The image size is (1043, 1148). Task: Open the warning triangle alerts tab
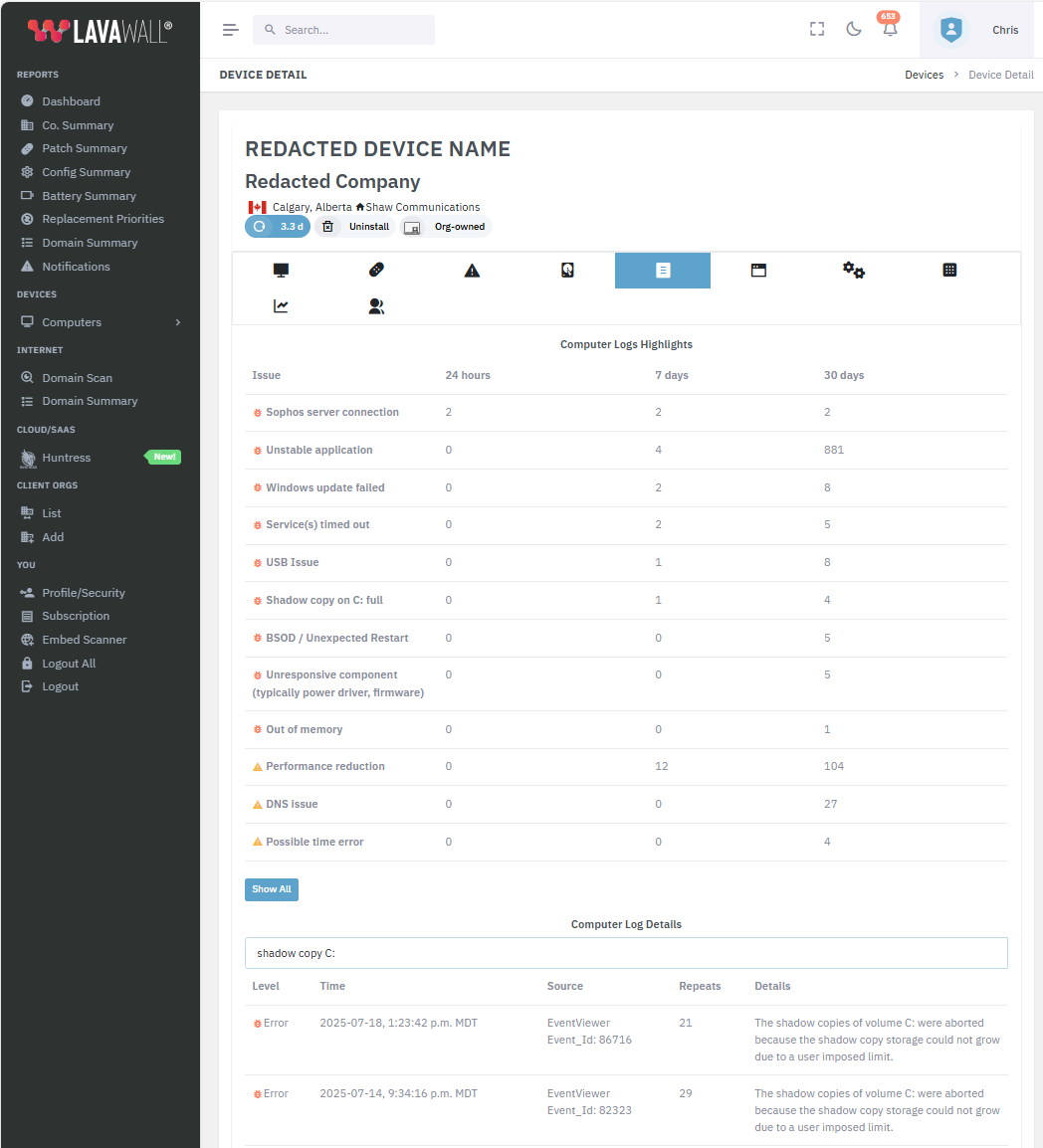(472, 270)
